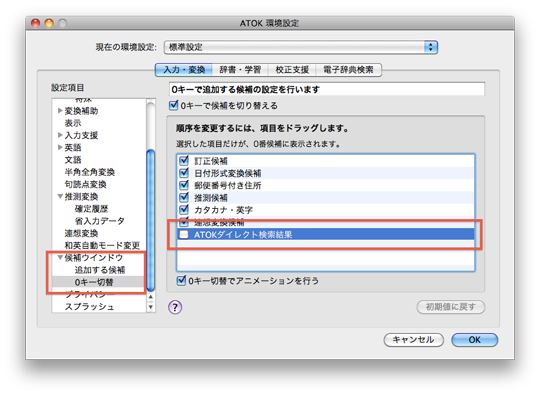
Task: Switch to the 辞書・学習 tab
Action: [240, 70]
